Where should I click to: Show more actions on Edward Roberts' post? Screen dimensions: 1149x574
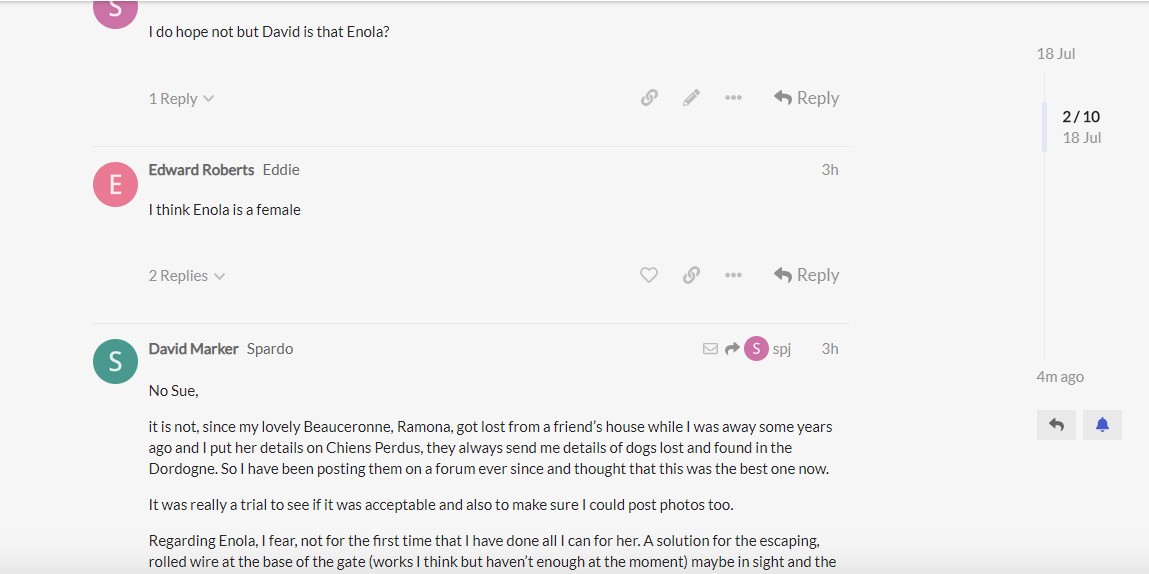tap(733, 275)
